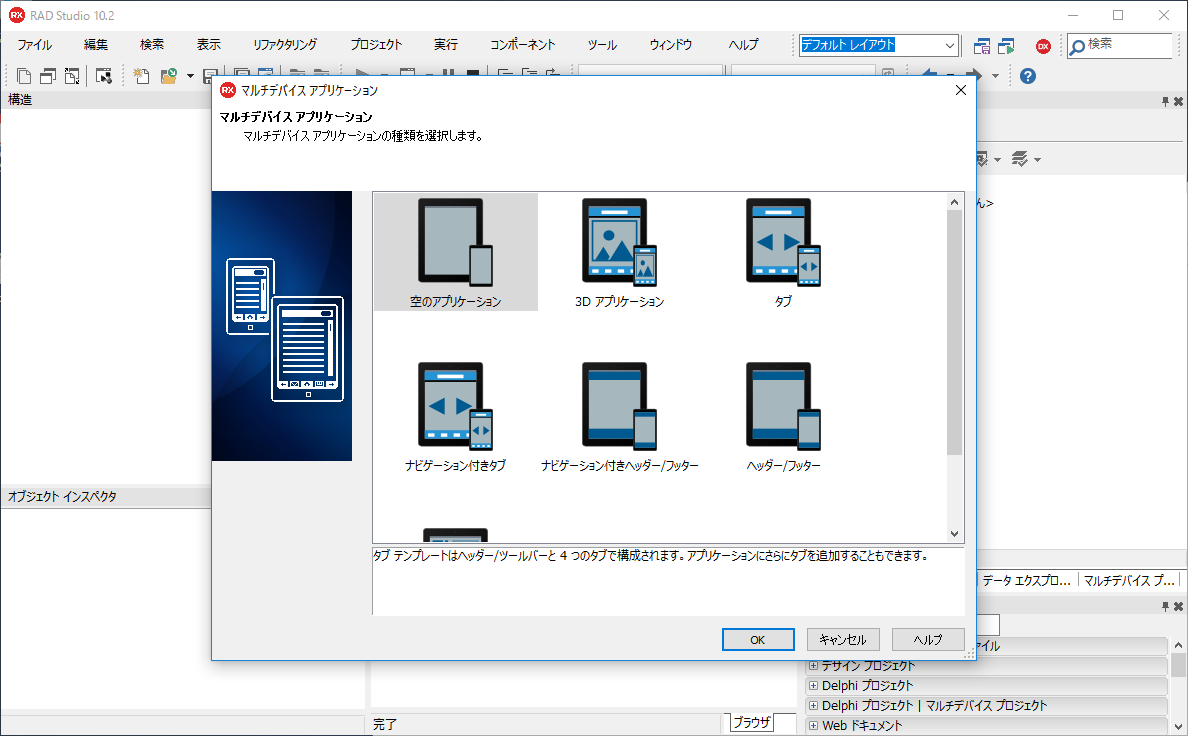Screen dimensions: 1188x736
Task: Open the Help question mark icon
Action: click(x=1027, y=76)
